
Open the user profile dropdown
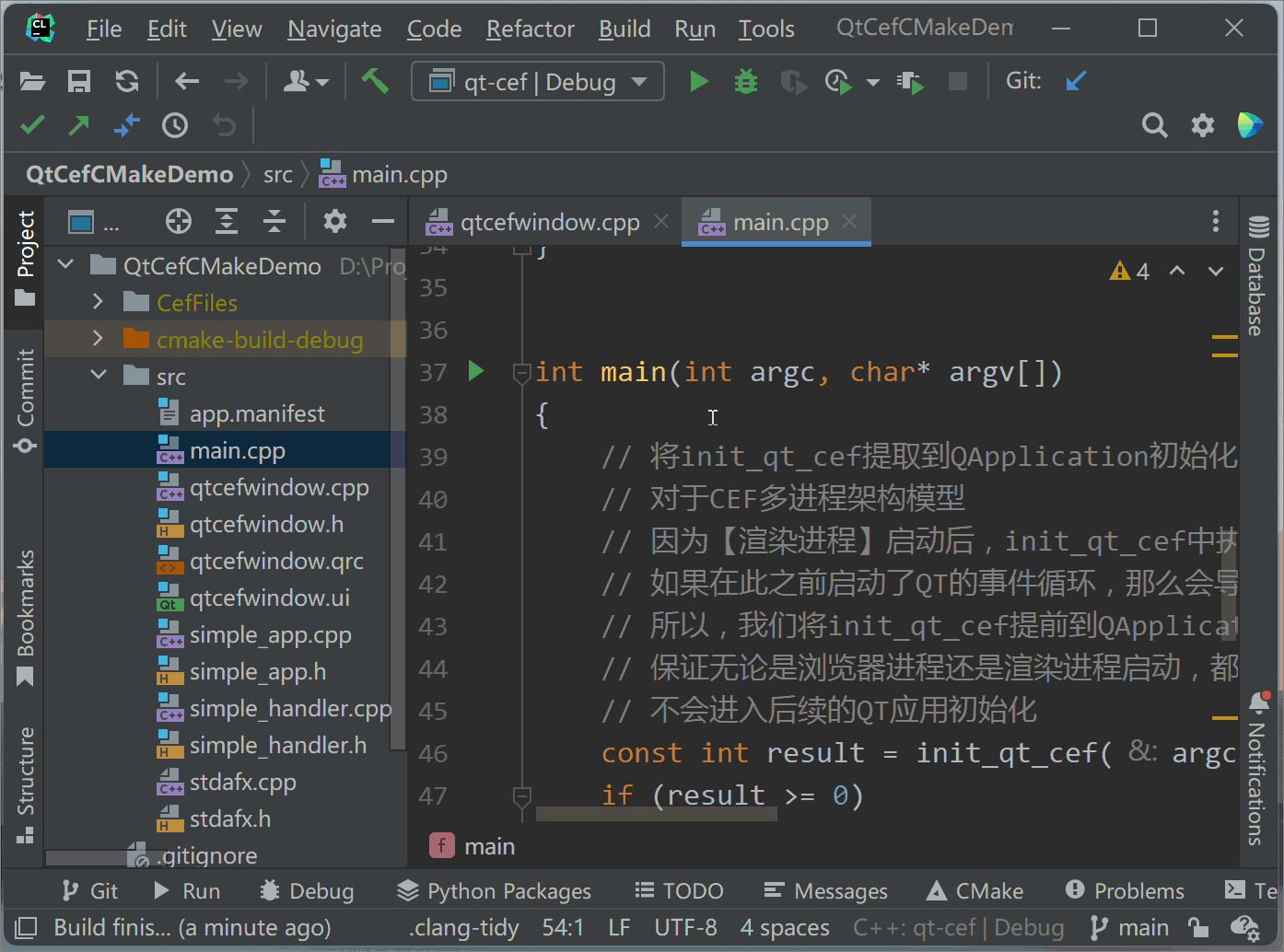pyautogui.click(x=306, y=82)
